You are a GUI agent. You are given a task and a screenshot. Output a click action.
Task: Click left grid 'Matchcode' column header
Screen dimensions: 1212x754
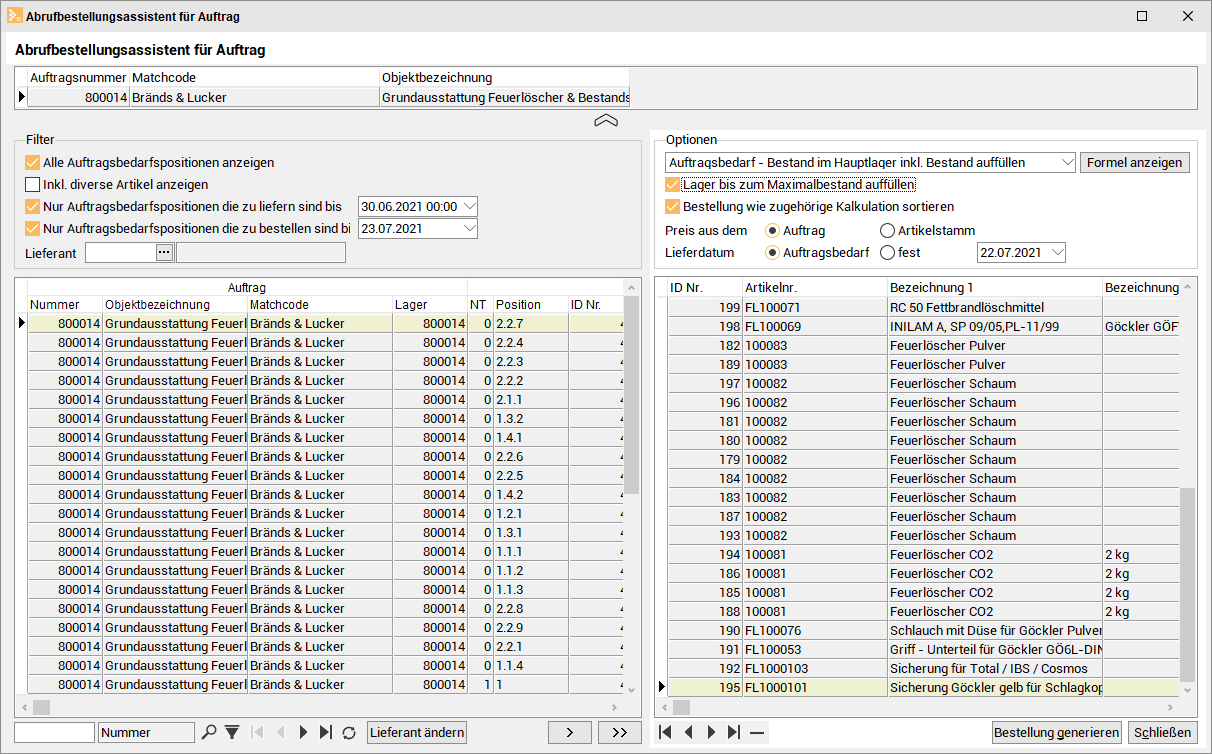click(319, 304)
